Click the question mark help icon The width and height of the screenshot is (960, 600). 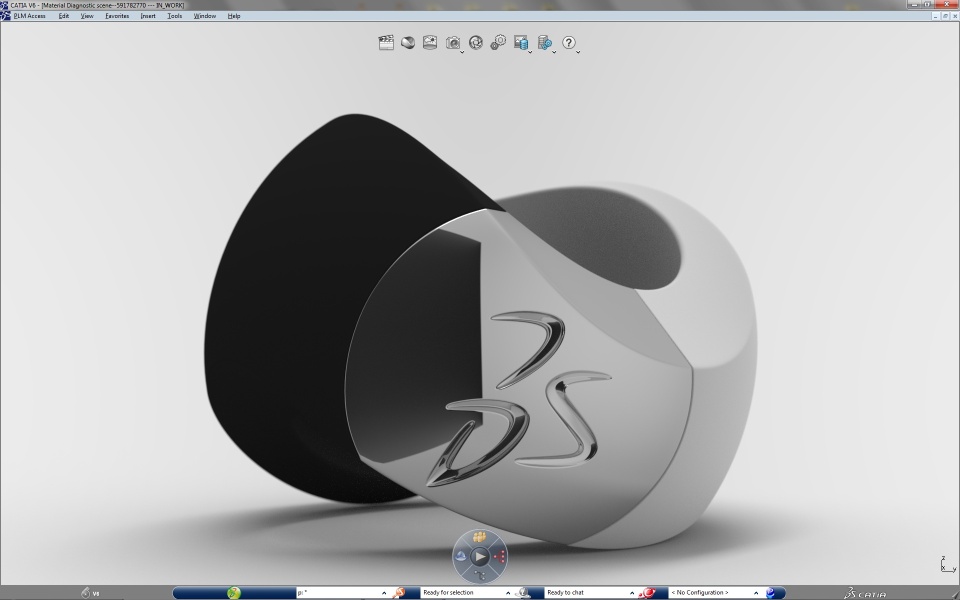tap(569, 42)
